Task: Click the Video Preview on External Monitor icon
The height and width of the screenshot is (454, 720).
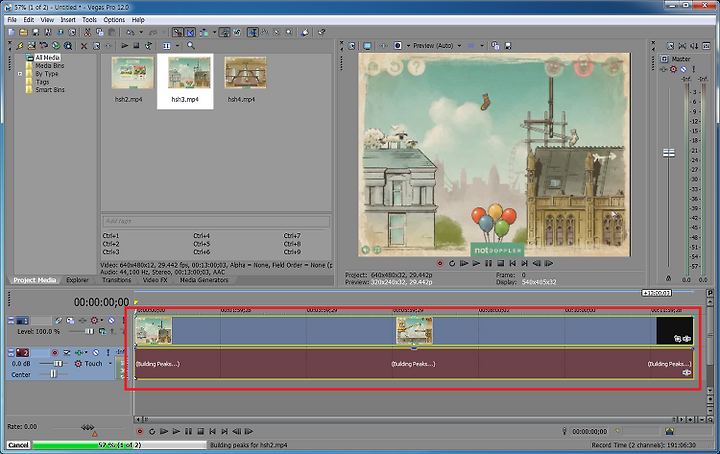Action: [x=367, y=45]
